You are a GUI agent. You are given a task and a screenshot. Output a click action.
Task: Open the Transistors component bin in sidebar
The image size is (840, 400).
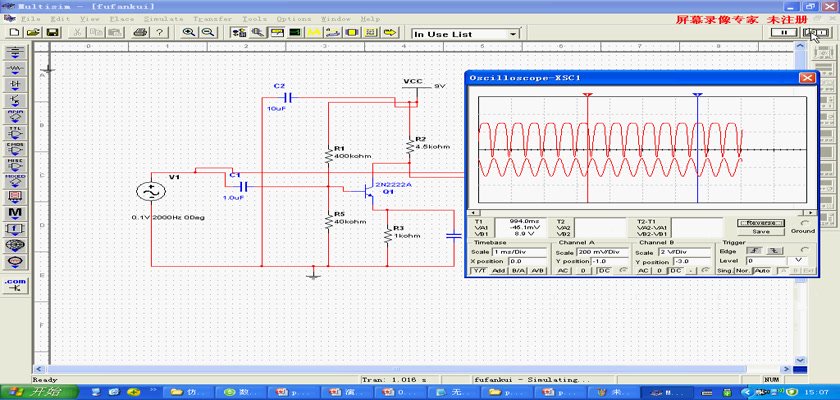point(16,102)
